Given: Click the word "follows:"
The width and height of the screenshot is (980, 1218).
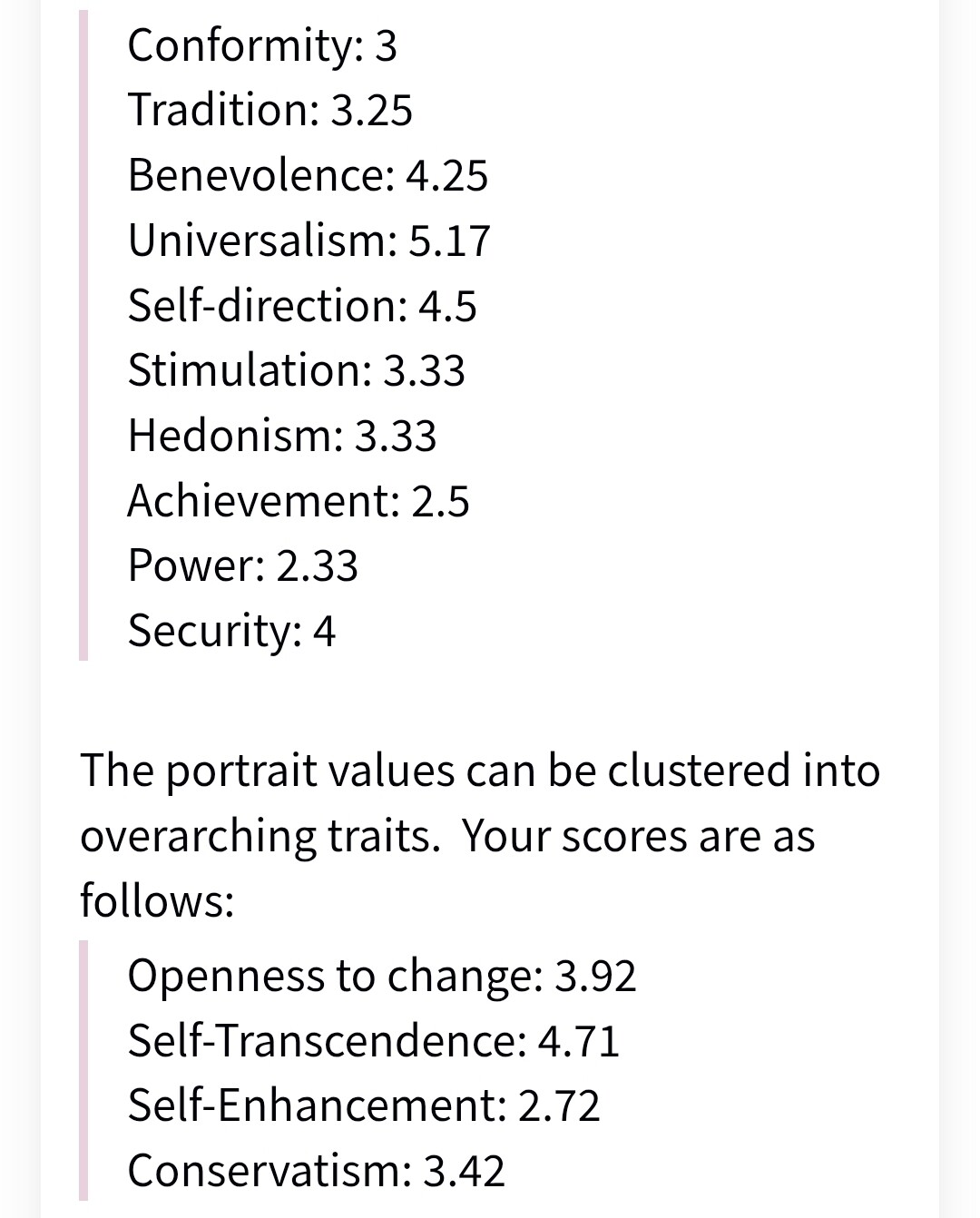Looking at the screenshot, I should (157, 901).
